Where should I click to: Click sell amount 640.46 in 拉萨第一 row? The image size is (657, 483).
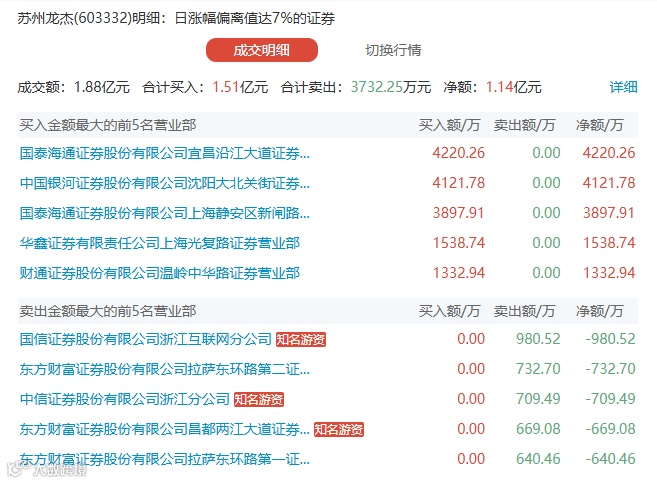tap(538, 459)
